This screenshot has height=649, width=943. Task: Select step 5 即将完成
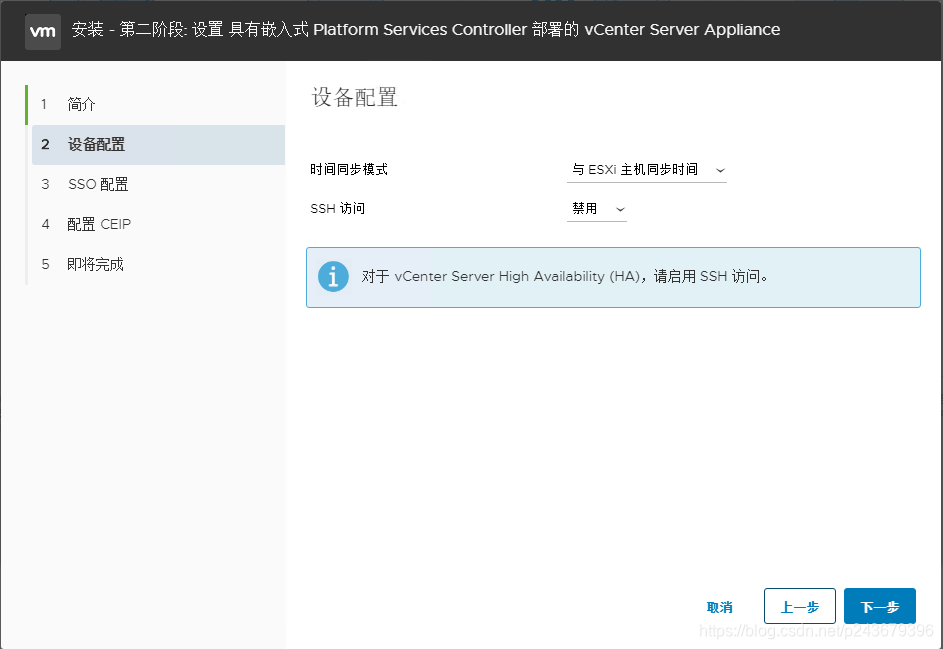(158, 264)
